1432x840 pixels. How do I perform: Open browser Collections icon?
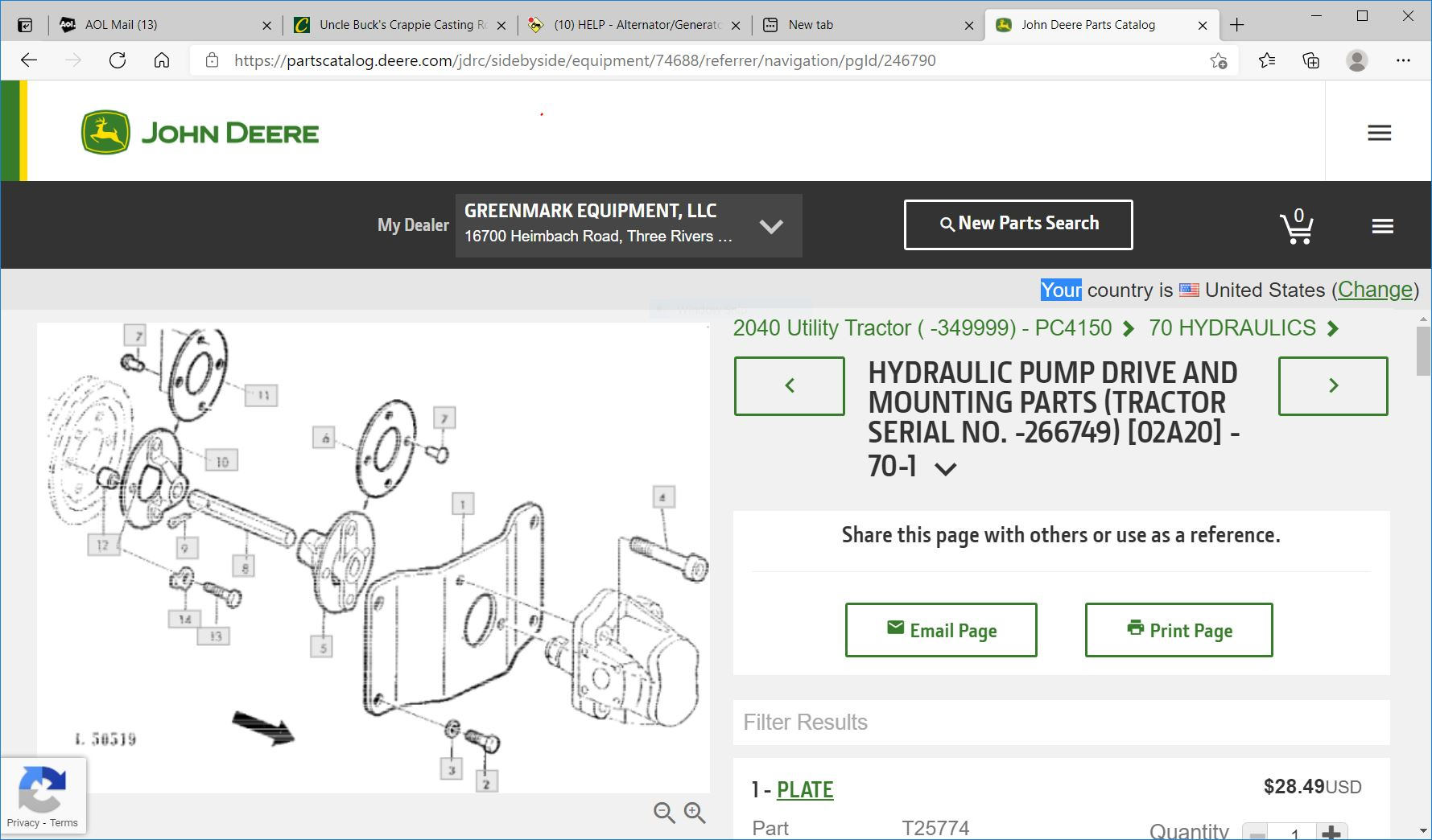pos(1311,60)
